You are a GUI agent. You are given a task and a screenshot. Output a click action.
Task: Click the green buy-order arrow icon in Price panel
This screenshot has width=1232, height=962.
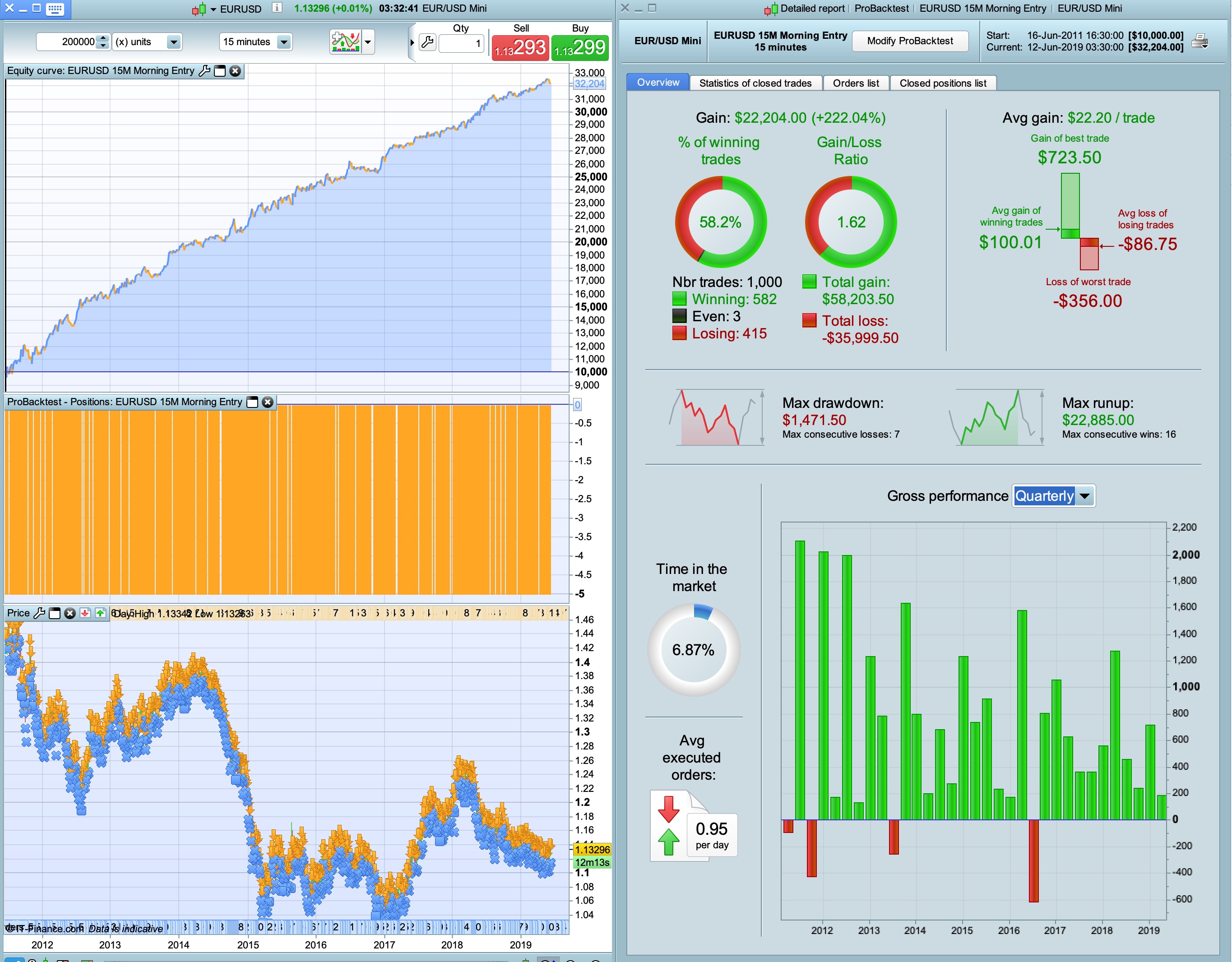[x=100, y=613]
